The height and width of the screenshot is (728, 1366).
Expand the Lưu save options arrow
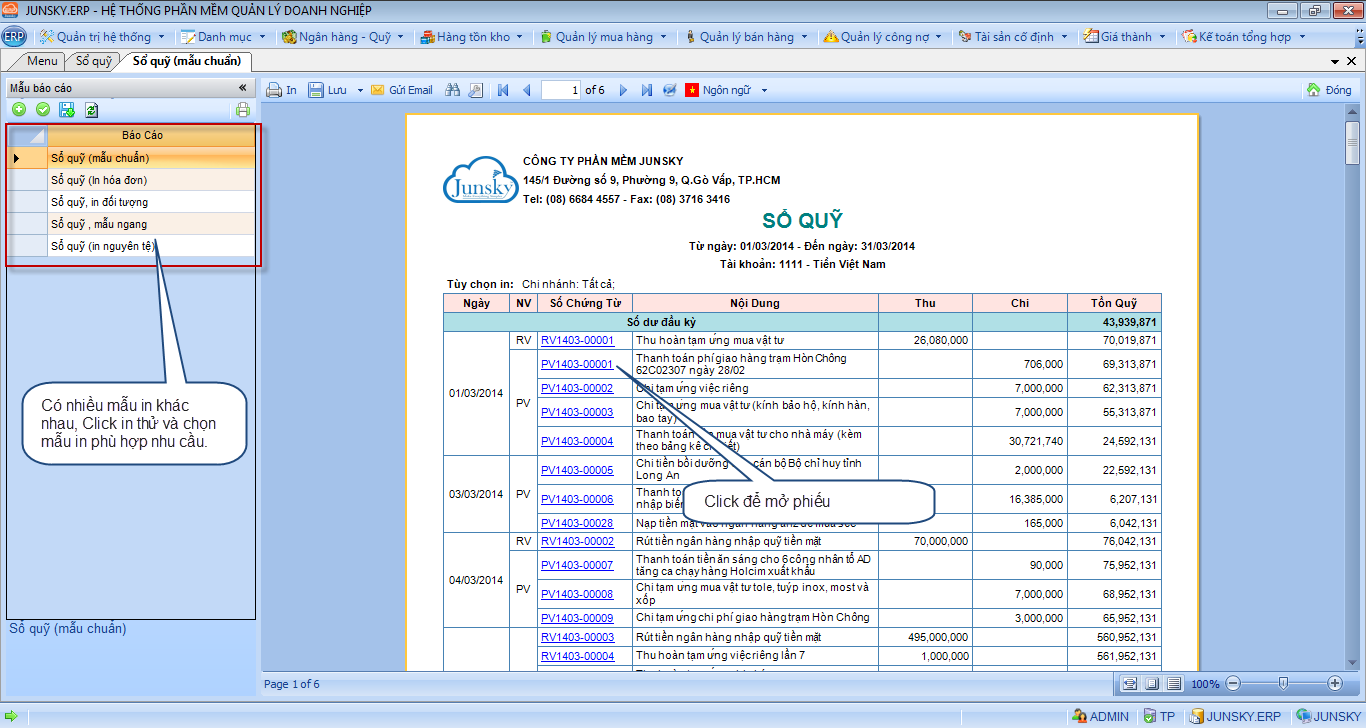(358, 90)
